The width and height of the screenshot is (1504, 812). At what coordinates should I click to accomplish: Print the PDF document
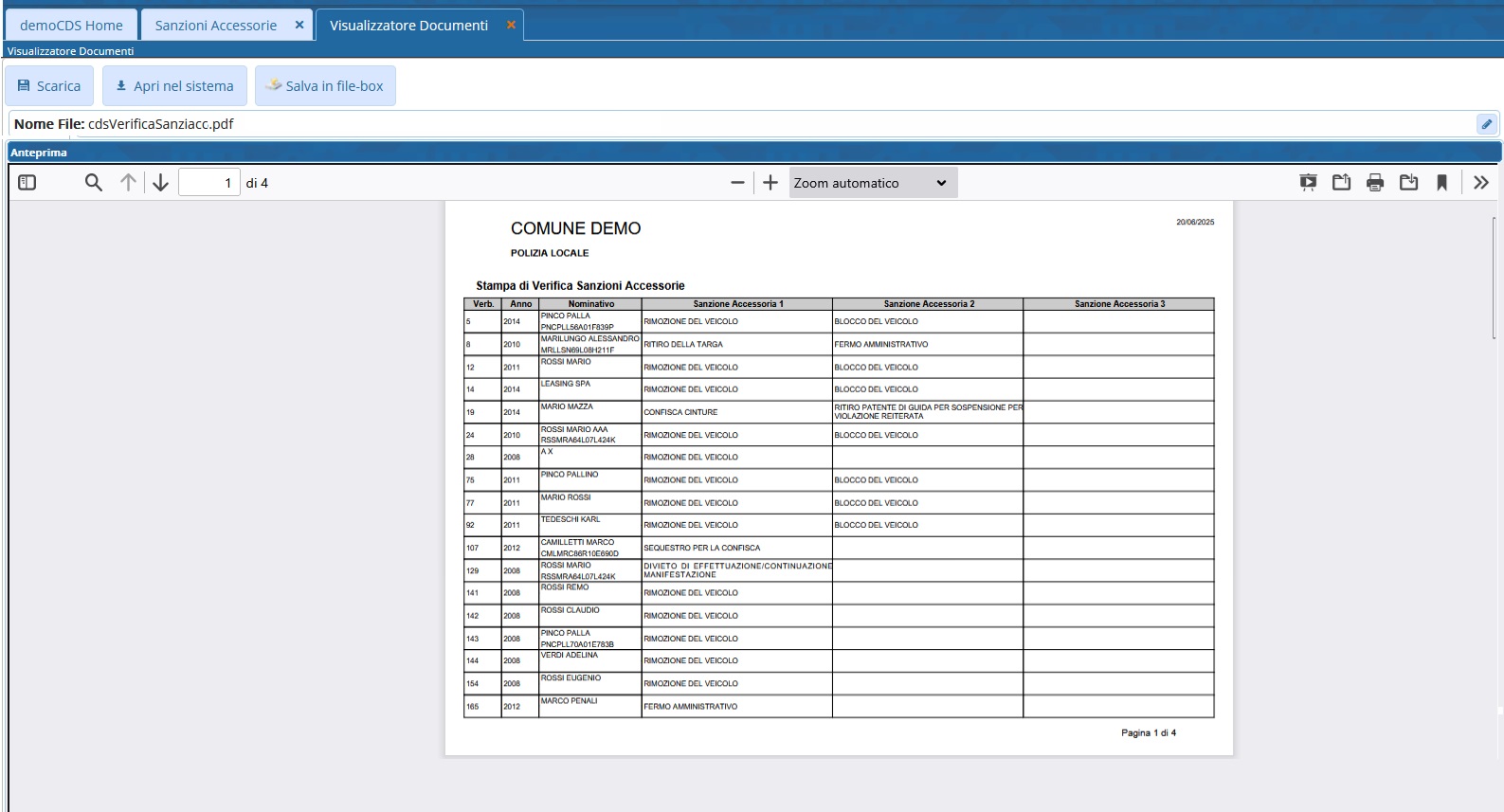click(x=1375, y=183)
